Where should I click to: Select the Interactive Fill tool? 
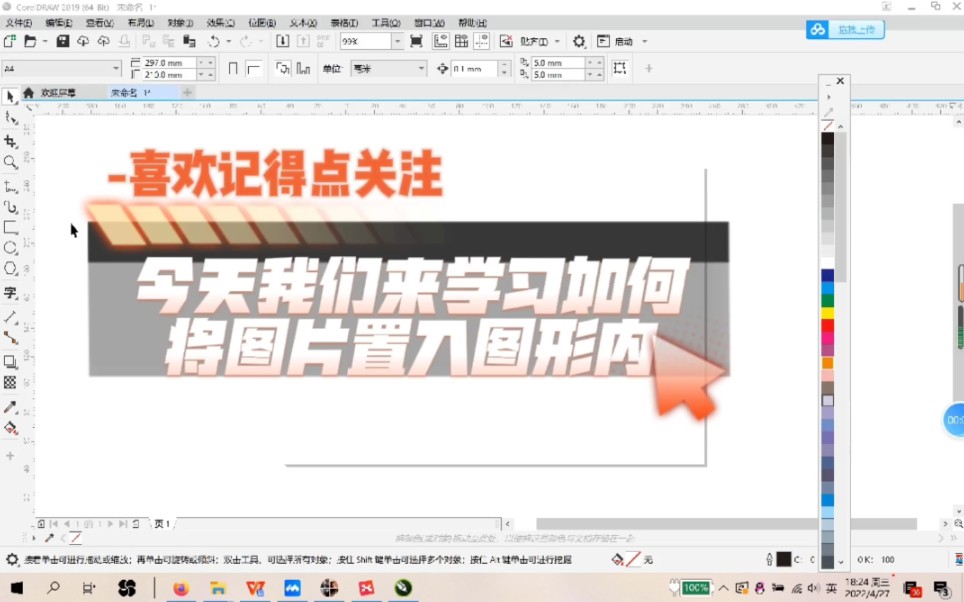click(x=12, y=428)
